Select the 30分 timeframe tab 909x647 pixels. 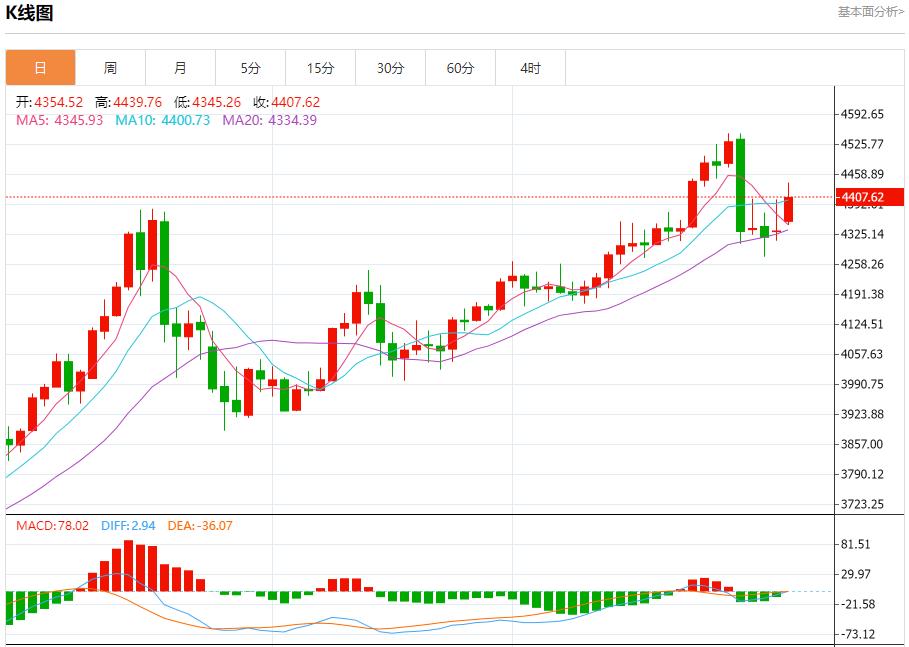tap(390, 68)
